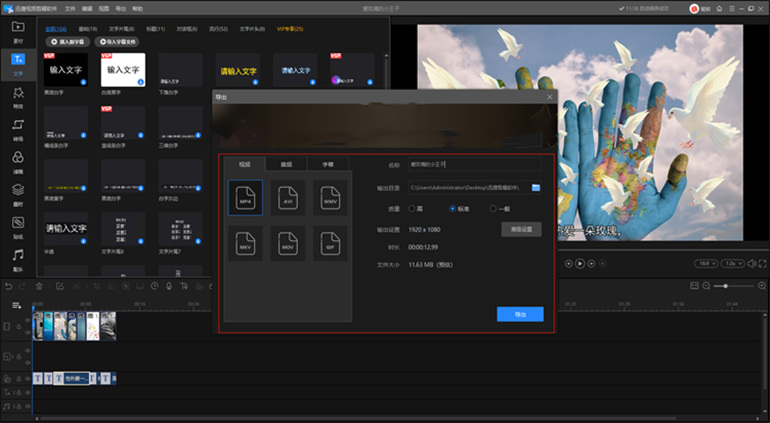Select the standard quality radio button

point(452,209)
